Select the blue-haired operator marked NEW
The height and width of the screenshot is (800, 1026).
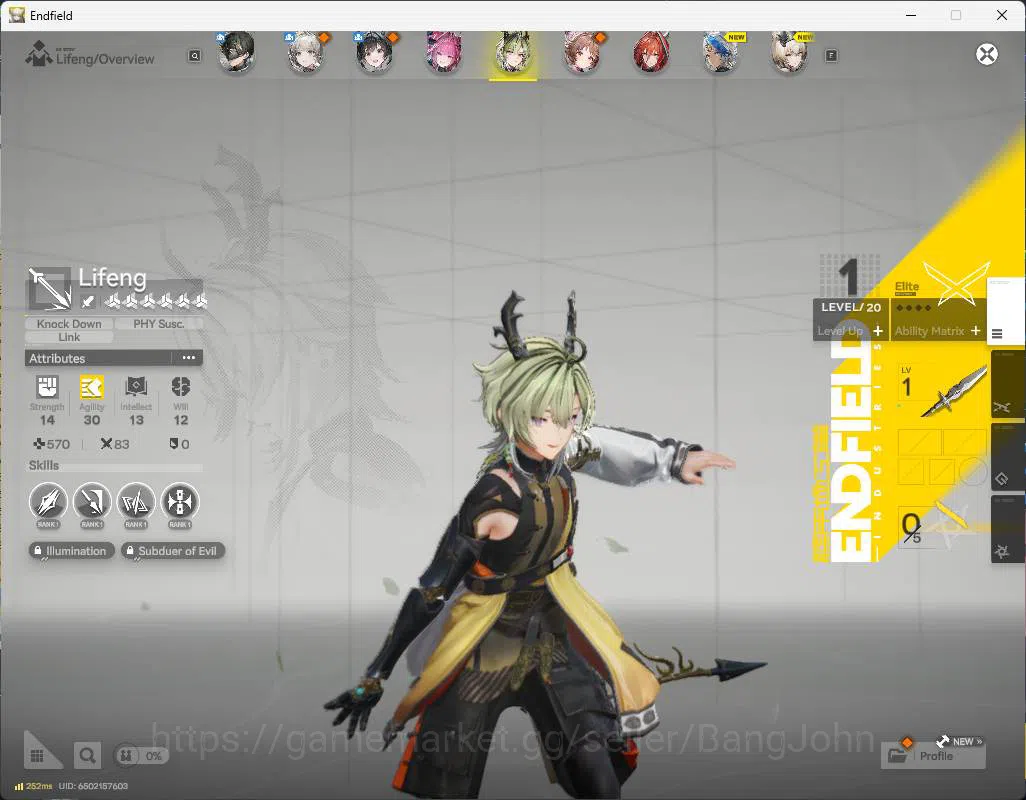[x=720, y=52]
